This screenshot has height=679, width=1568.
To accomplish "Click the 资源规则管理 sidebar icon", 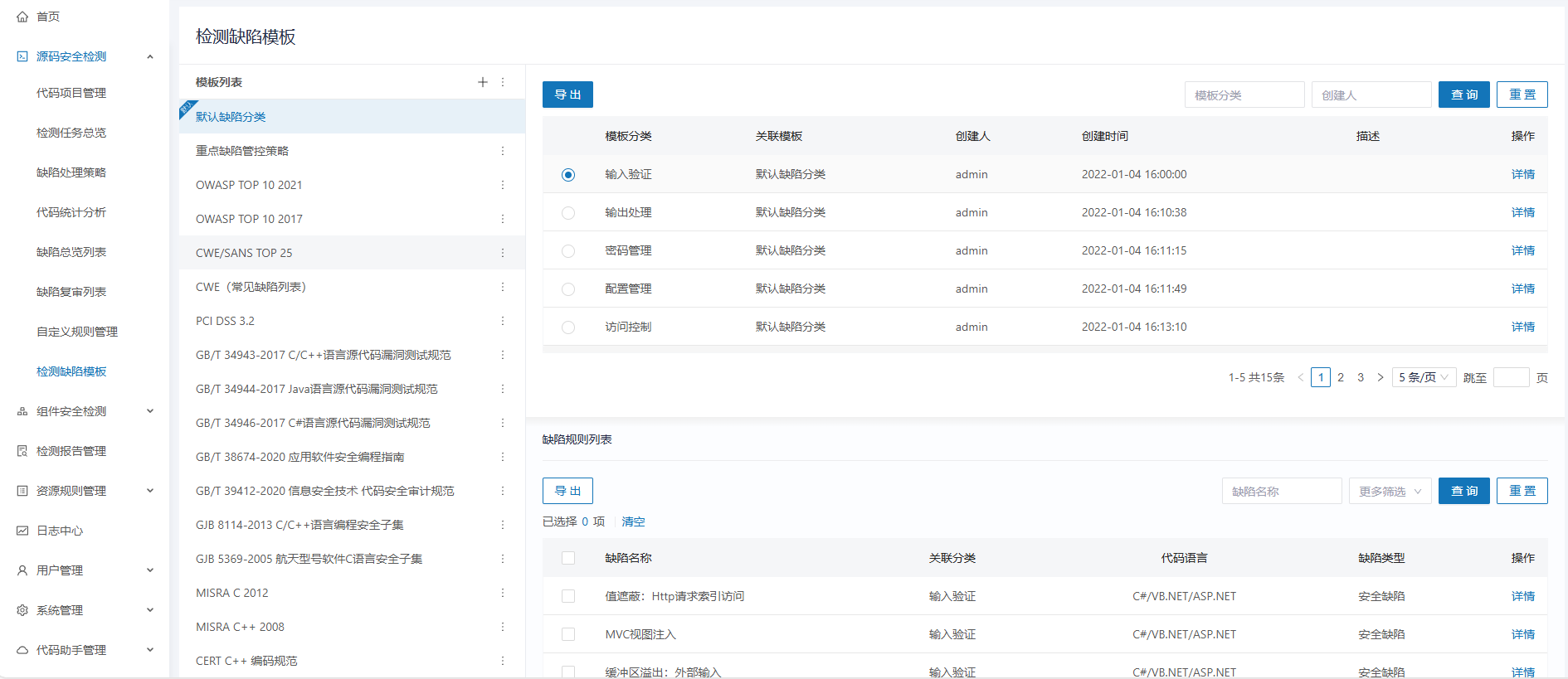I will point(22,491).
